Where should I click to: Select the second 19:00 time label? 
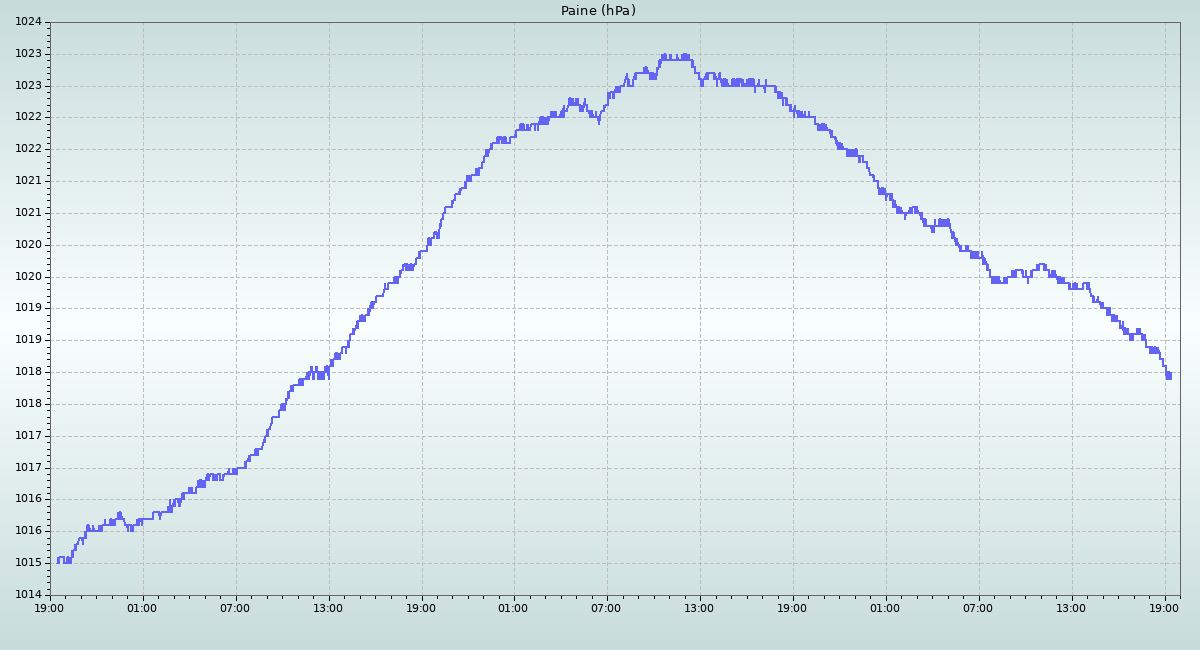tap(422, 607)
